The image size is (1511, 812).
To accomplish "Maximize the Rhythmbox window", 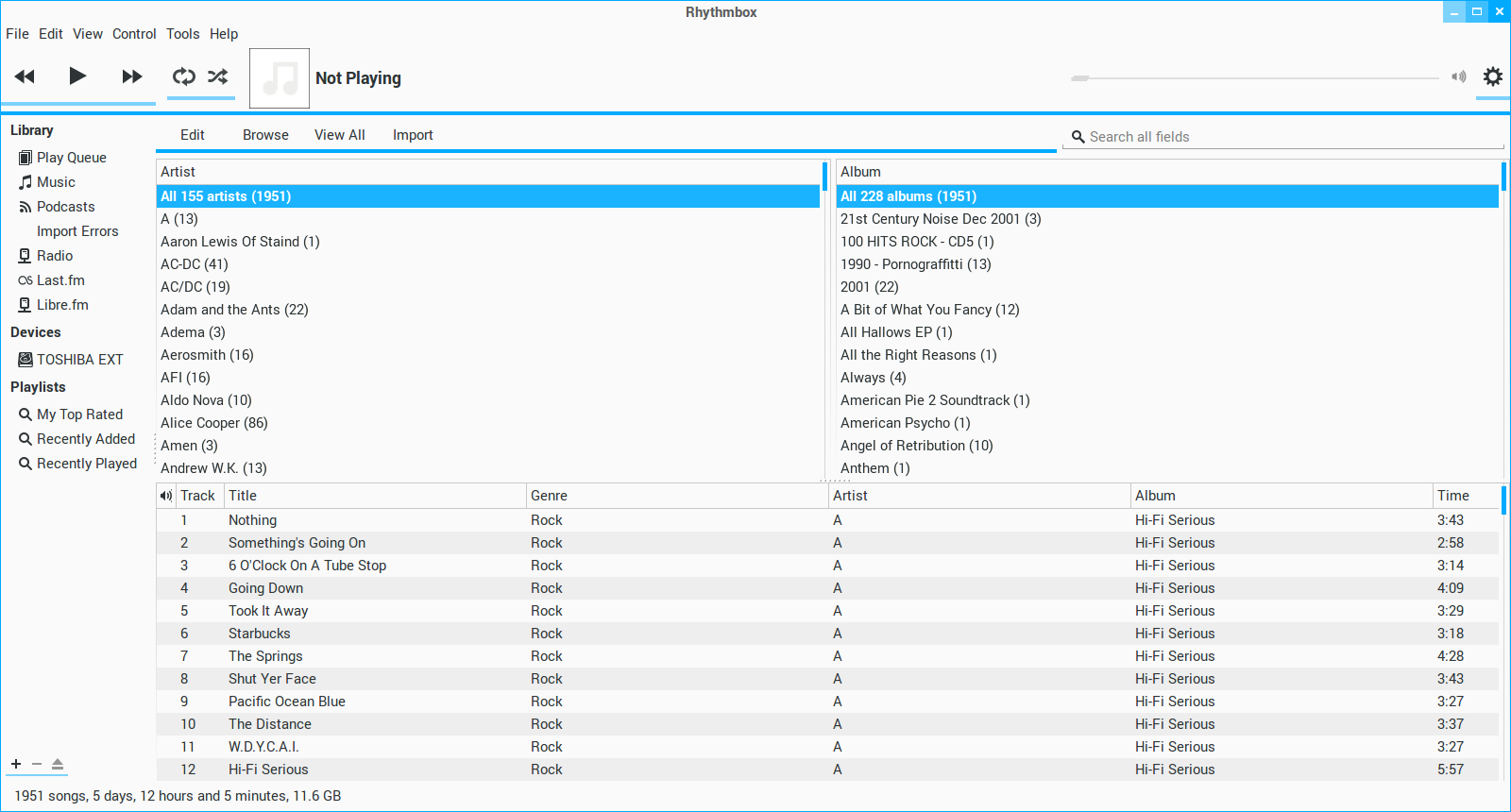I will [x=1477, y=11].
